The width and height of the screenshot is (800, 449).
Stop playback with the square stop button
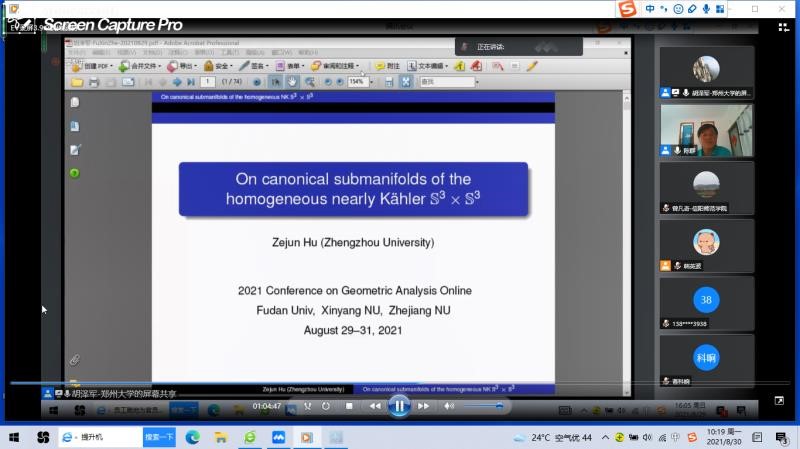(x=349, y=406)
